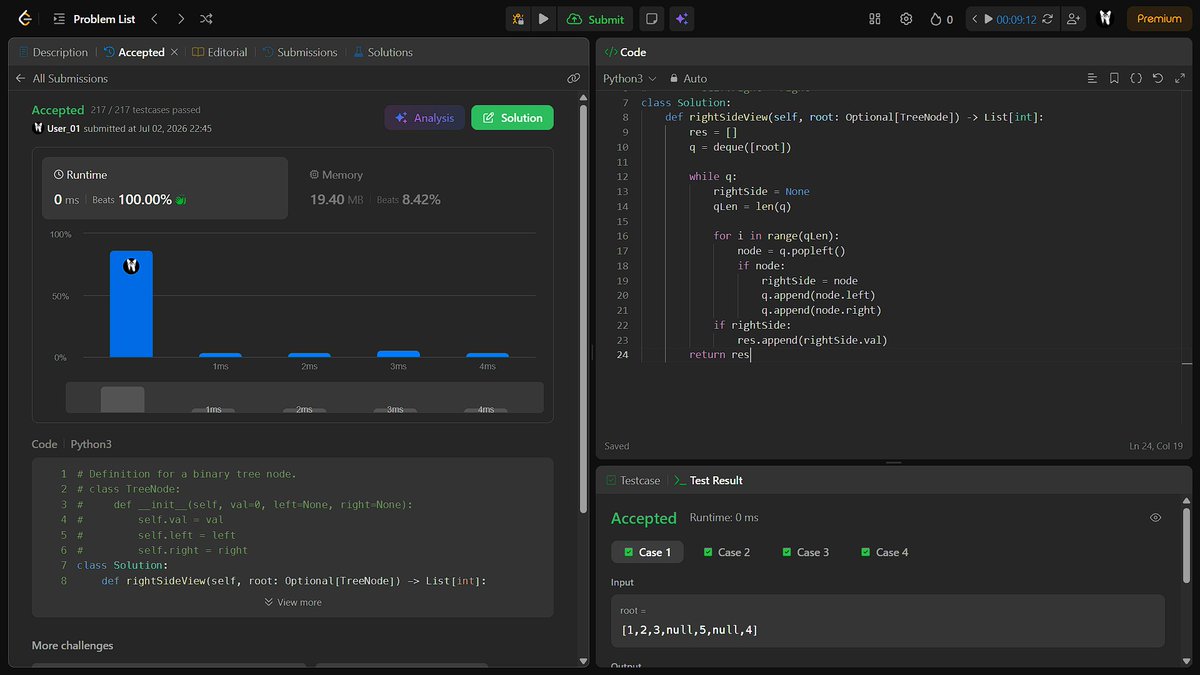Click All Submissions link

click(x=70, y=78)
